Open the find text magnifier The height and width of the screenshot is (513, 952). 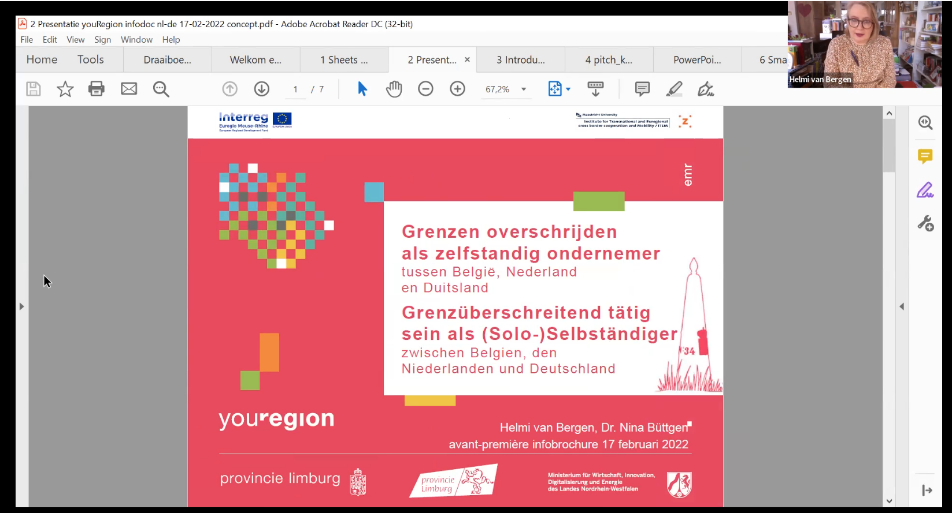point(161,89)
